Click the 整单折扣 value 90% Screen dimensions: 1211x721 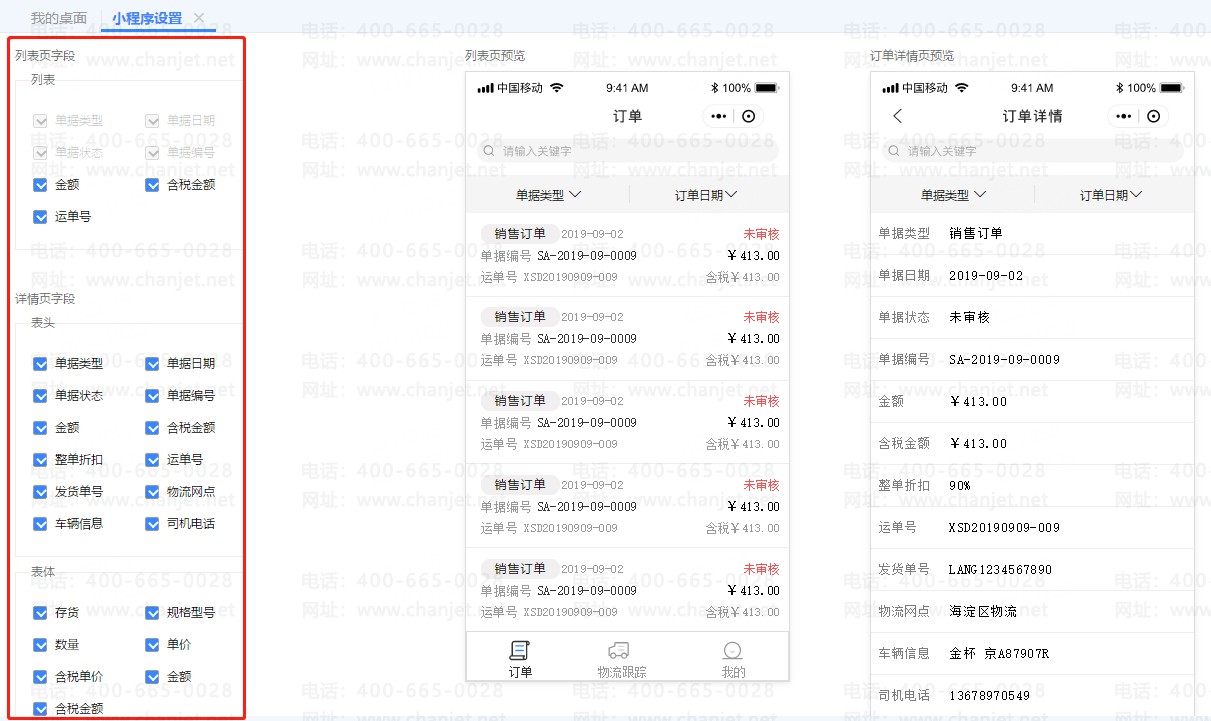[x=960, y=486]
